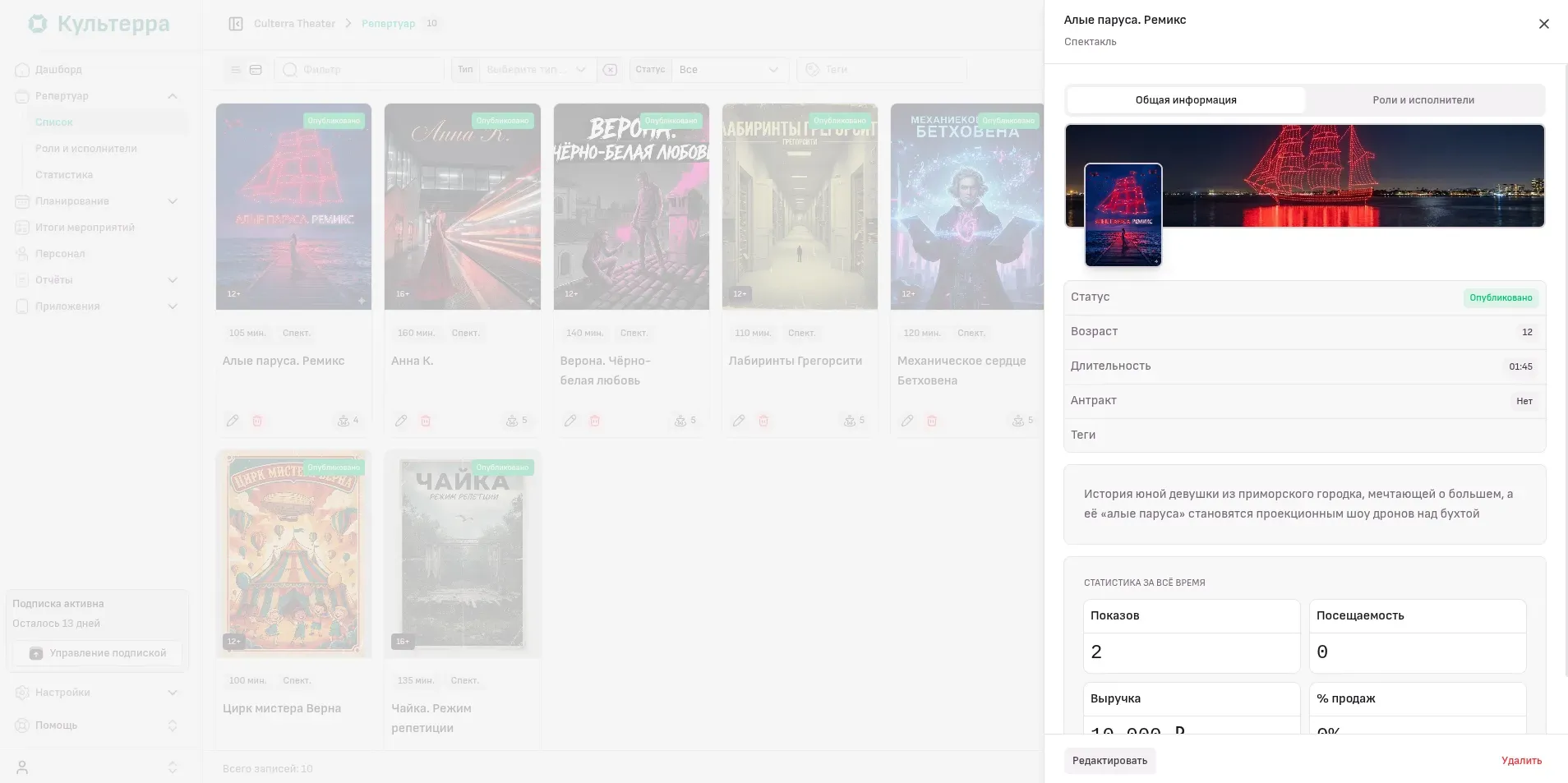Open the Анна К. poster card
Viewport: 1568px width, 783px height.
point(463,207)
